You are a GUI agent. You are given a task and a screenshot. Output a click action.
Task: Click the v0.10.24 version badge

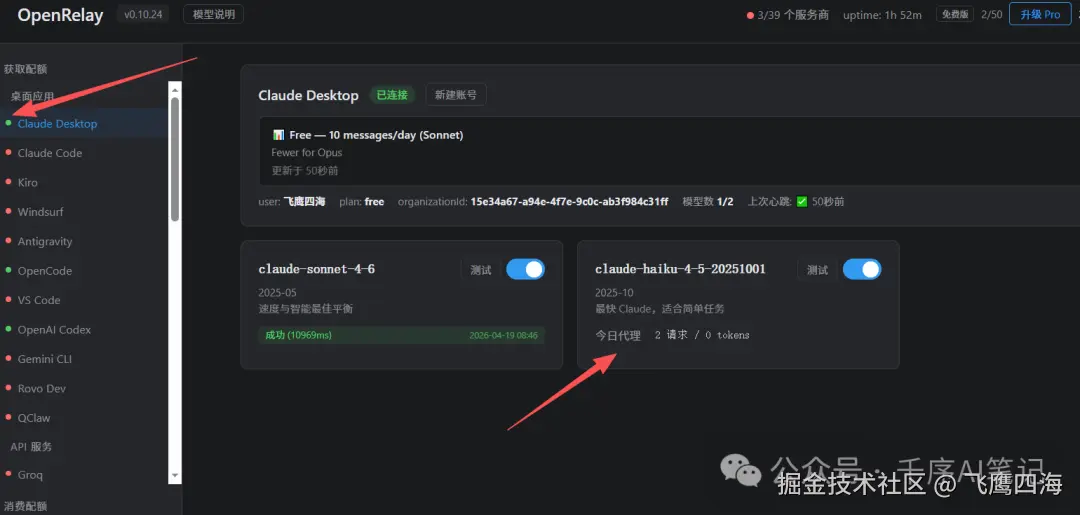pyautogui.click(x=143, y=14)
